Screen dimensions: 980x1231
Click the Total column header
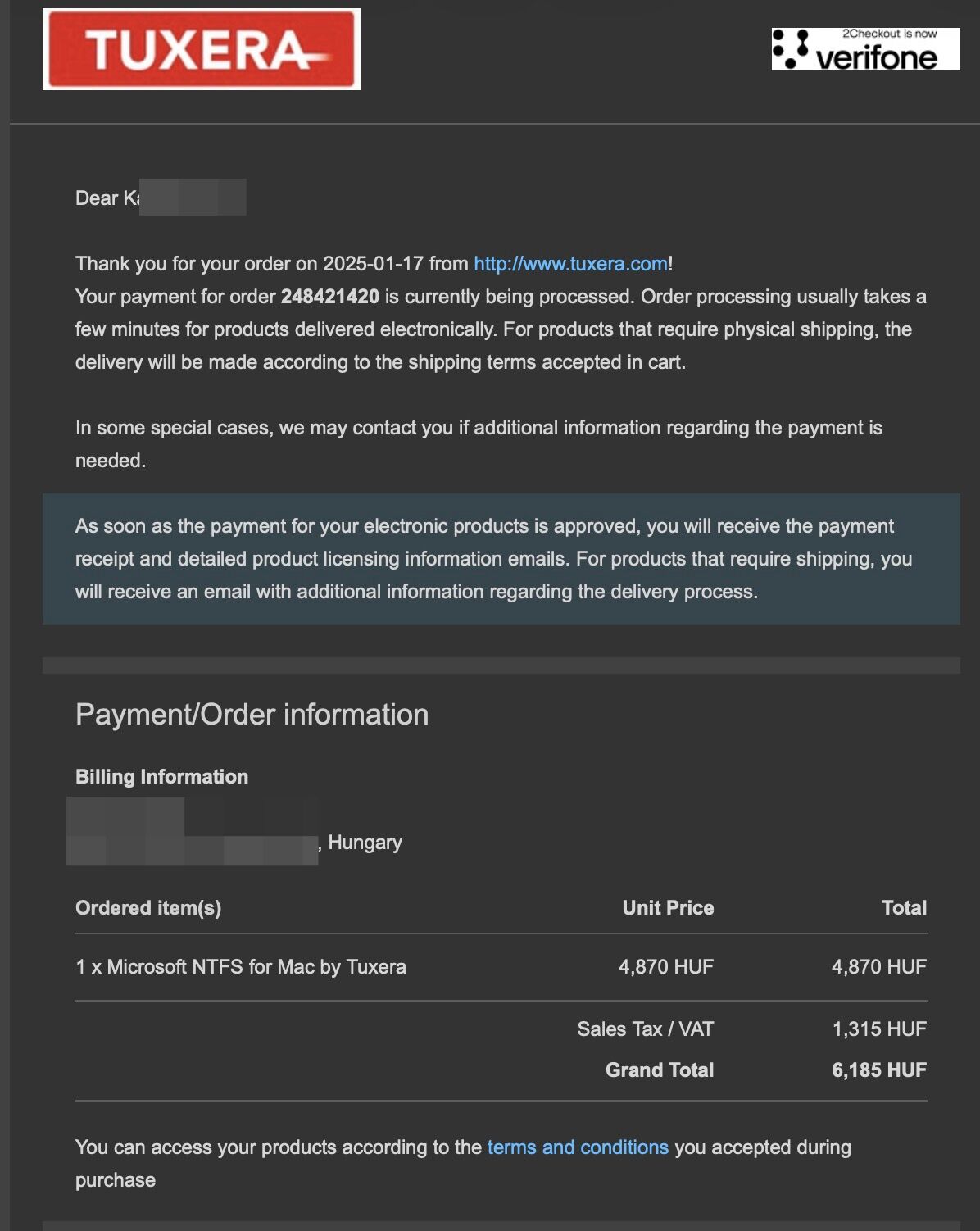(x=904, y=908)
